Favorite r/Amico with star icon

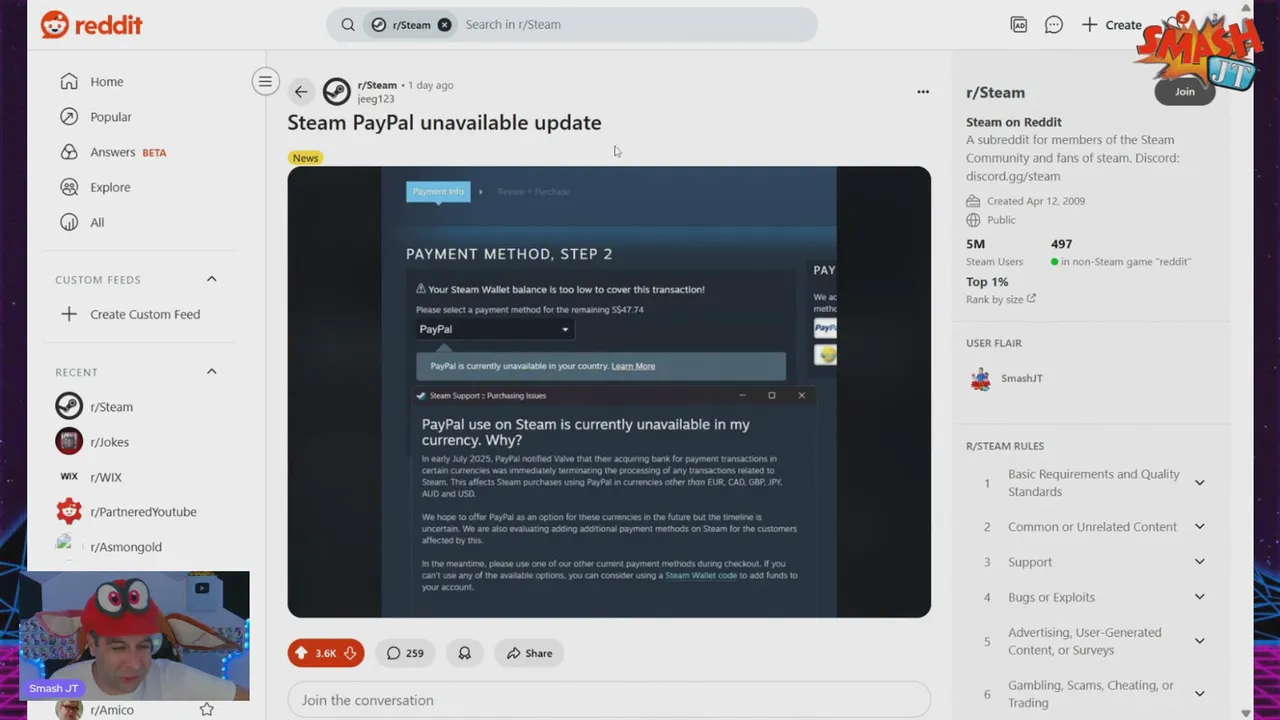206,710
